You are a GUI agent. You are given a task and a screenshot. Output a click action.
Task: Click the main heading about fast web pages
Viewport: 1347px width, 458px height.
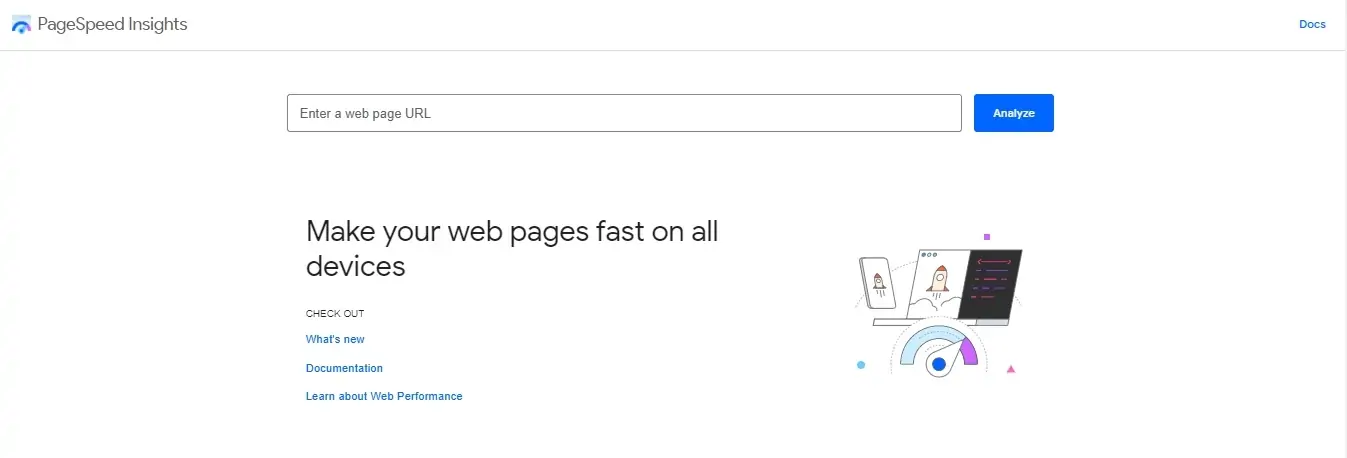tap(512, 248)
